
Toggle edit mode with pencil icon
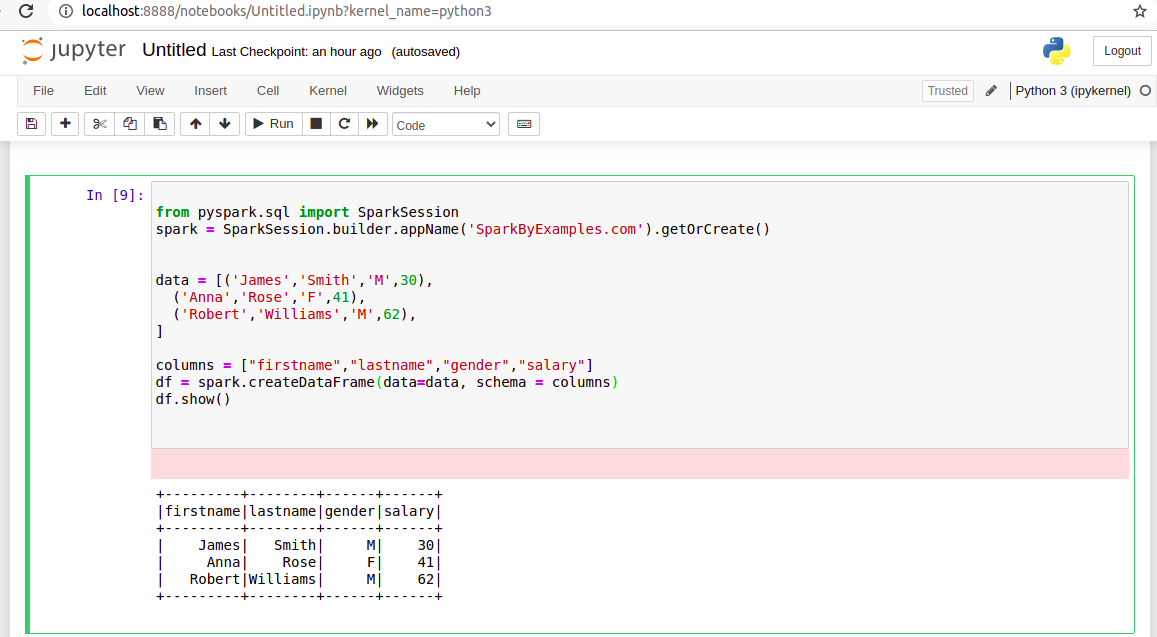pos(990,90)
